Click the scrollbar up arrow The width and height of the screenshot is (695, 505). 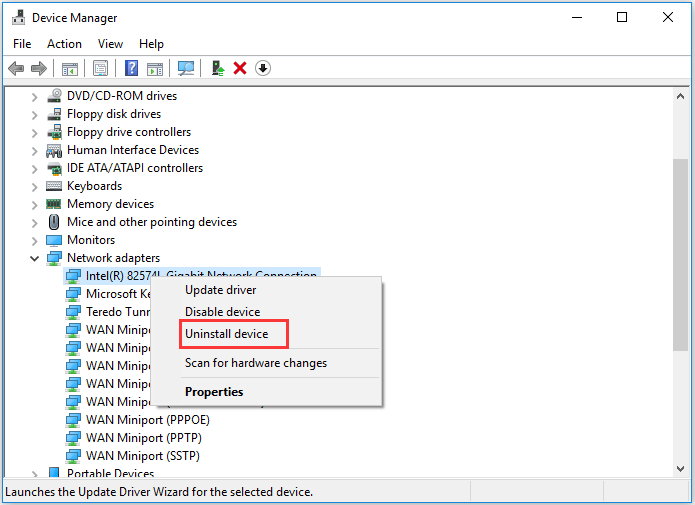pos(680,96)
